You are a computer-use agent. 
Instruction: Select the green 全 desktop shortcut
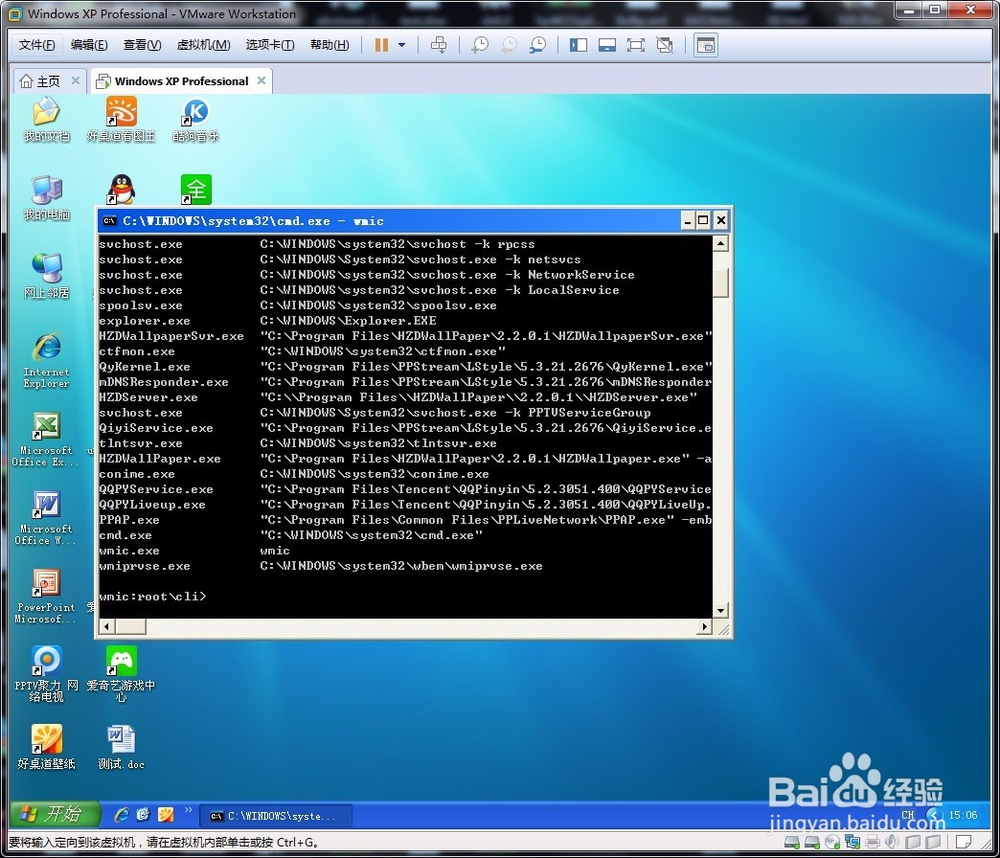point(195,189)
